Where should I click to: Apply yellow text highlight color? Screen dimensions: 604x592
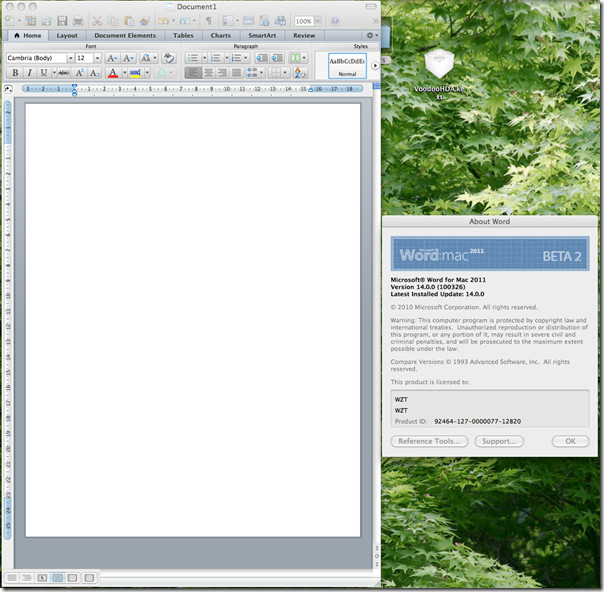pos(135,72)
